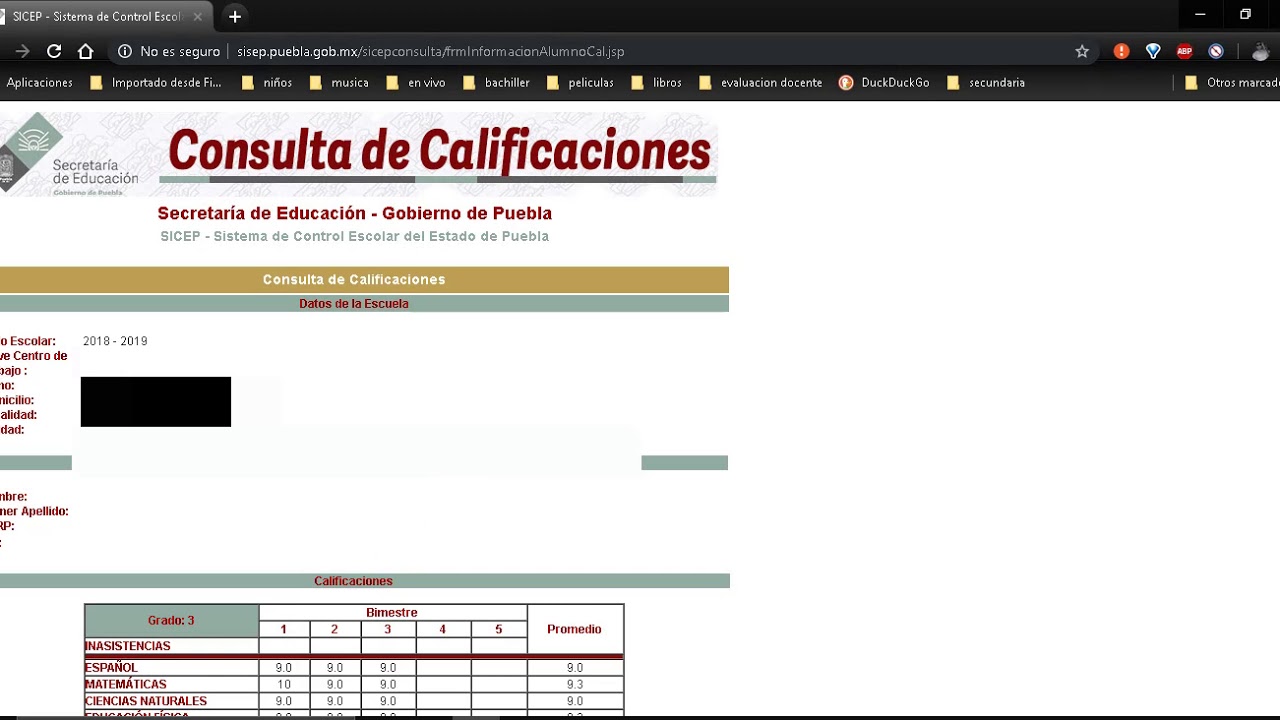Open the 'niños' bookmark folder
Viewport: 1280px width, 720px height.
pyautogui.click(x=267, y=83)
